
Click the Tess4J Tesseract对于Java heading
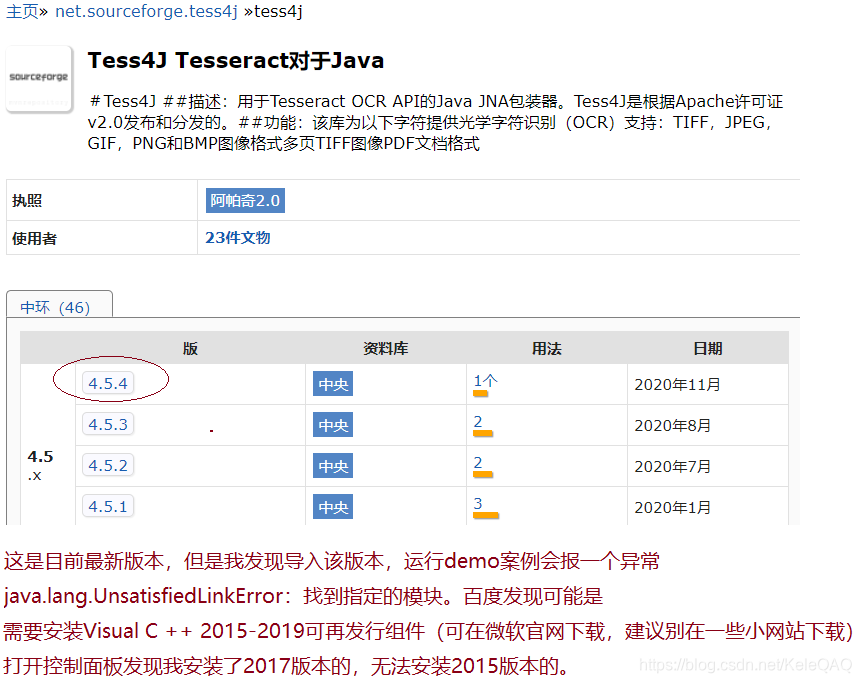click(236, 60)
